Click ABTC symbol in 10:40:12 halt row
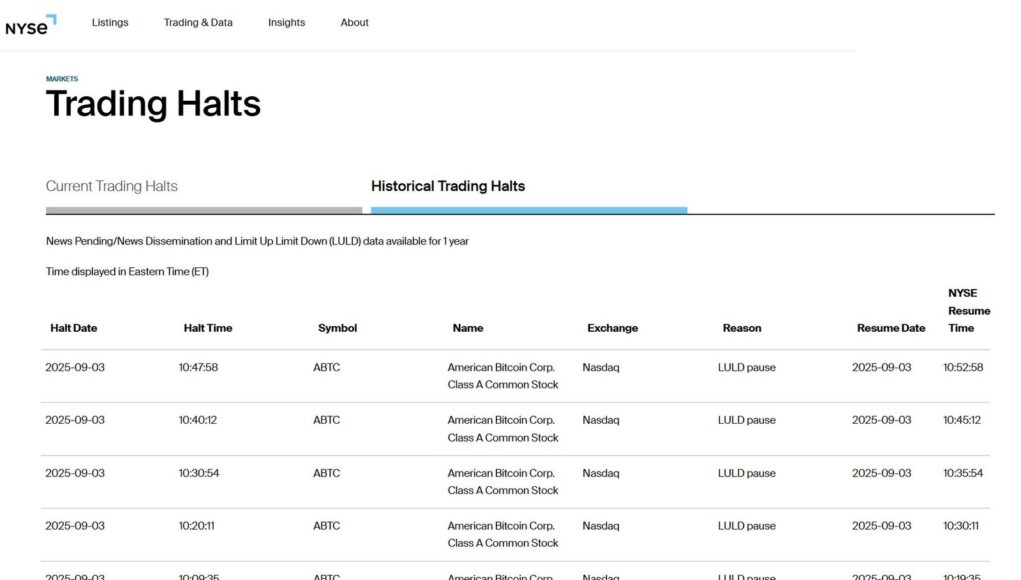Screen dimensions: 1021x580 click(x=327, y=420)
